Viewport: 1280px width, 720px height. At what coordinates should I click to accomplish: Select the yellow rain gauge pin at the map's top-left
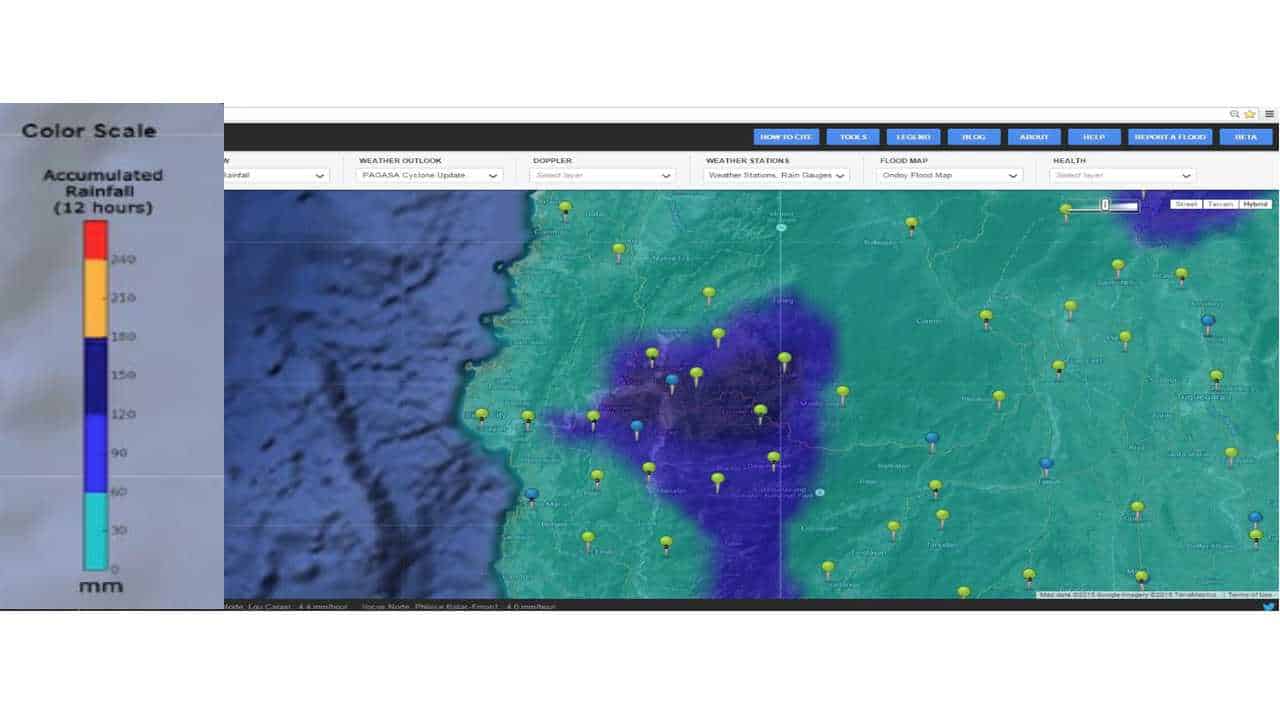(565, 208)
